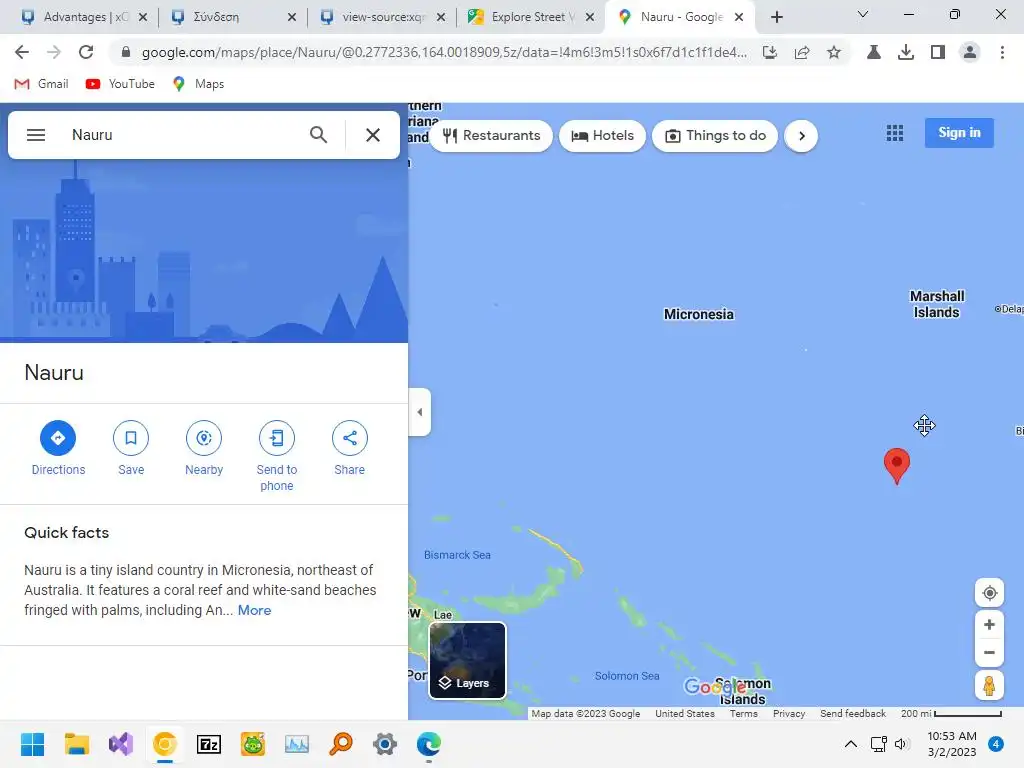Click the Street View pegman icon

[989, 686]
